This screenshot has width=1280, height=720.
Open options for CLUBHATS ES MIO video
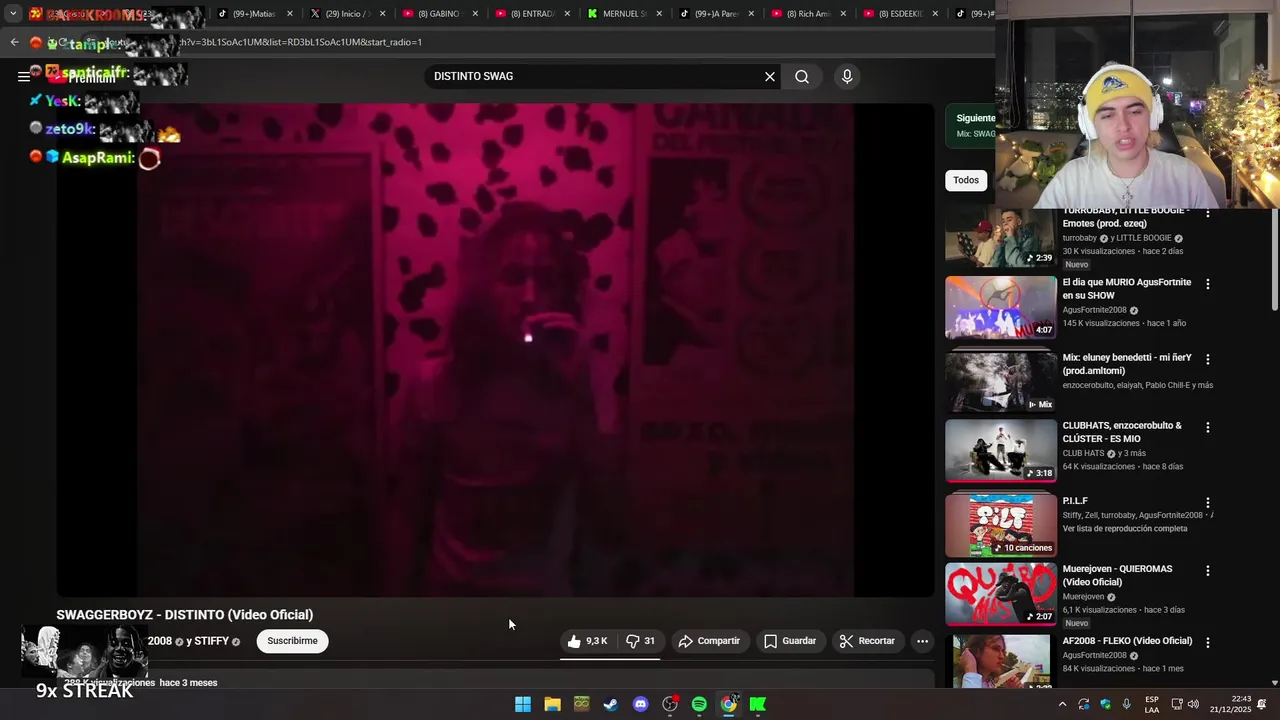click(1208, 427)
